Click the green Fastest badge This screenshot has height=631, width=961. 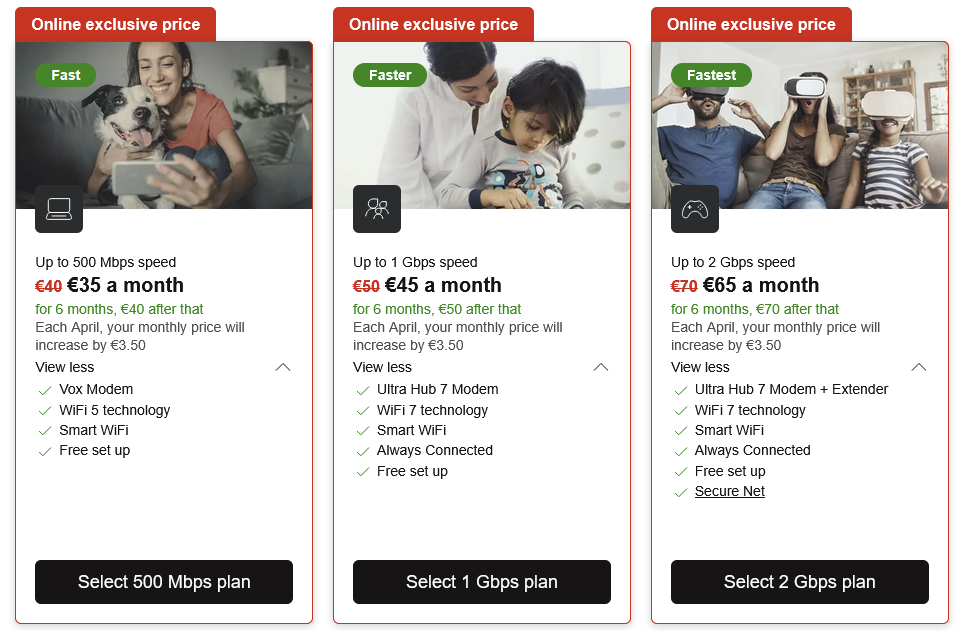711,75
